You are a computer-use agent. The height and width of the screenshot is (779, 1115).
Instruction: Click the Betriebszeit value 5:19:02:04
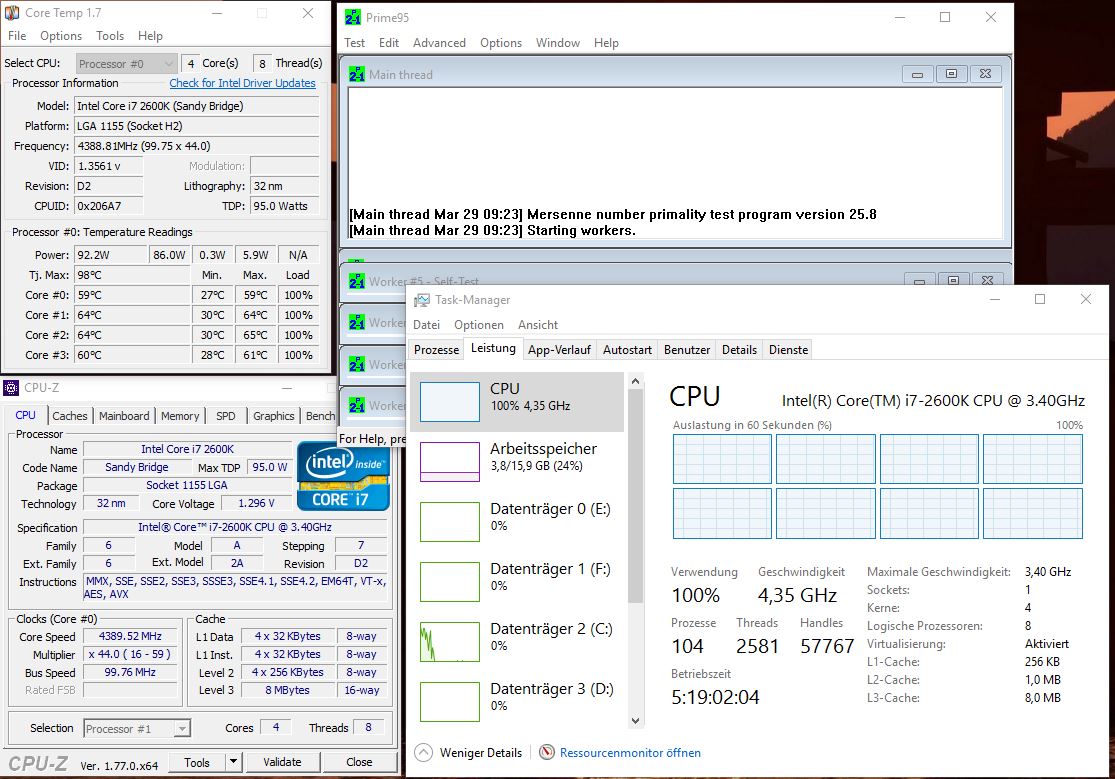[x=715, y=696]
